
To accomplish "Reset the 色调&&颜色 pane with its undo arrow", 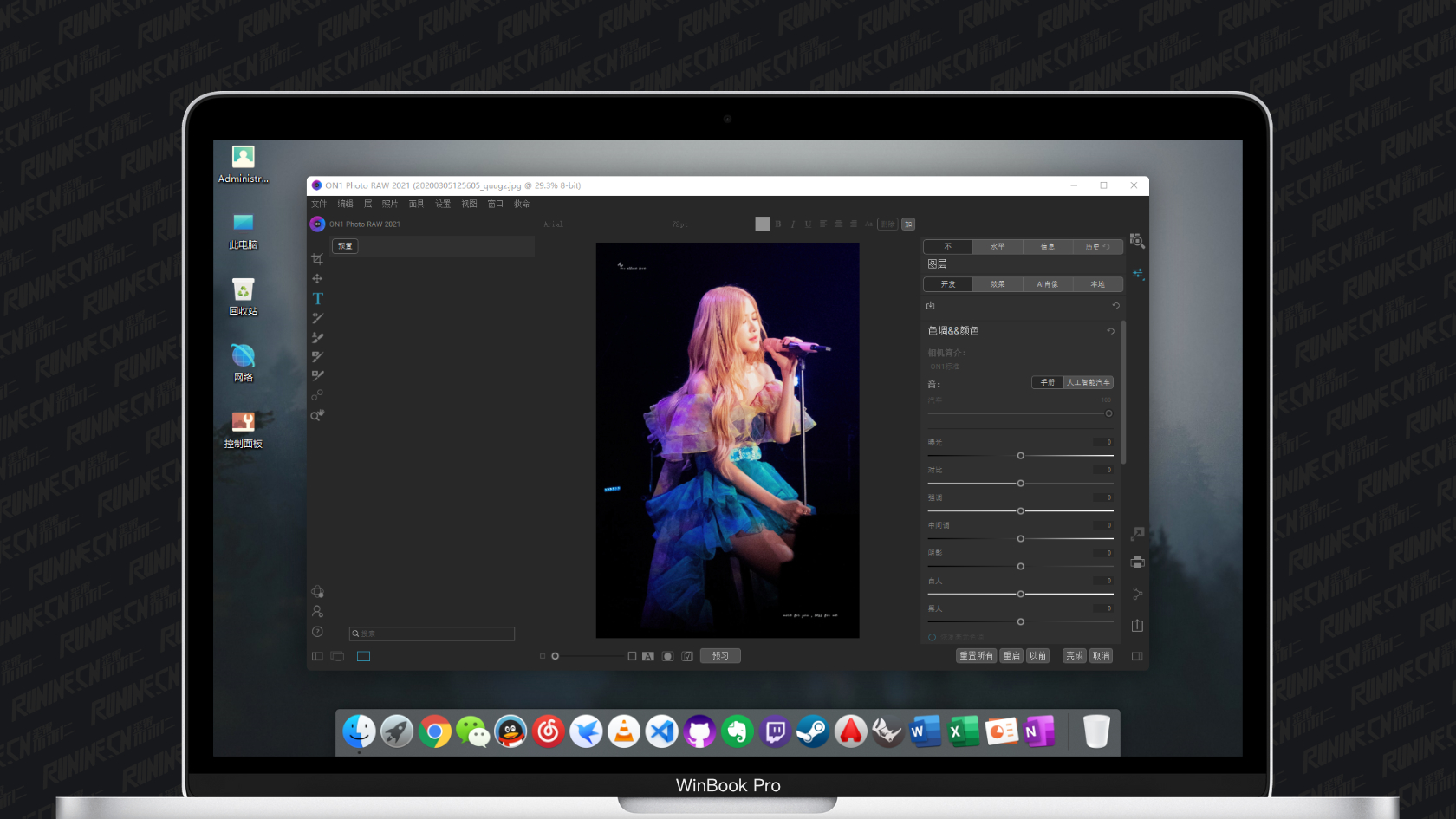I will (1110, 331).
